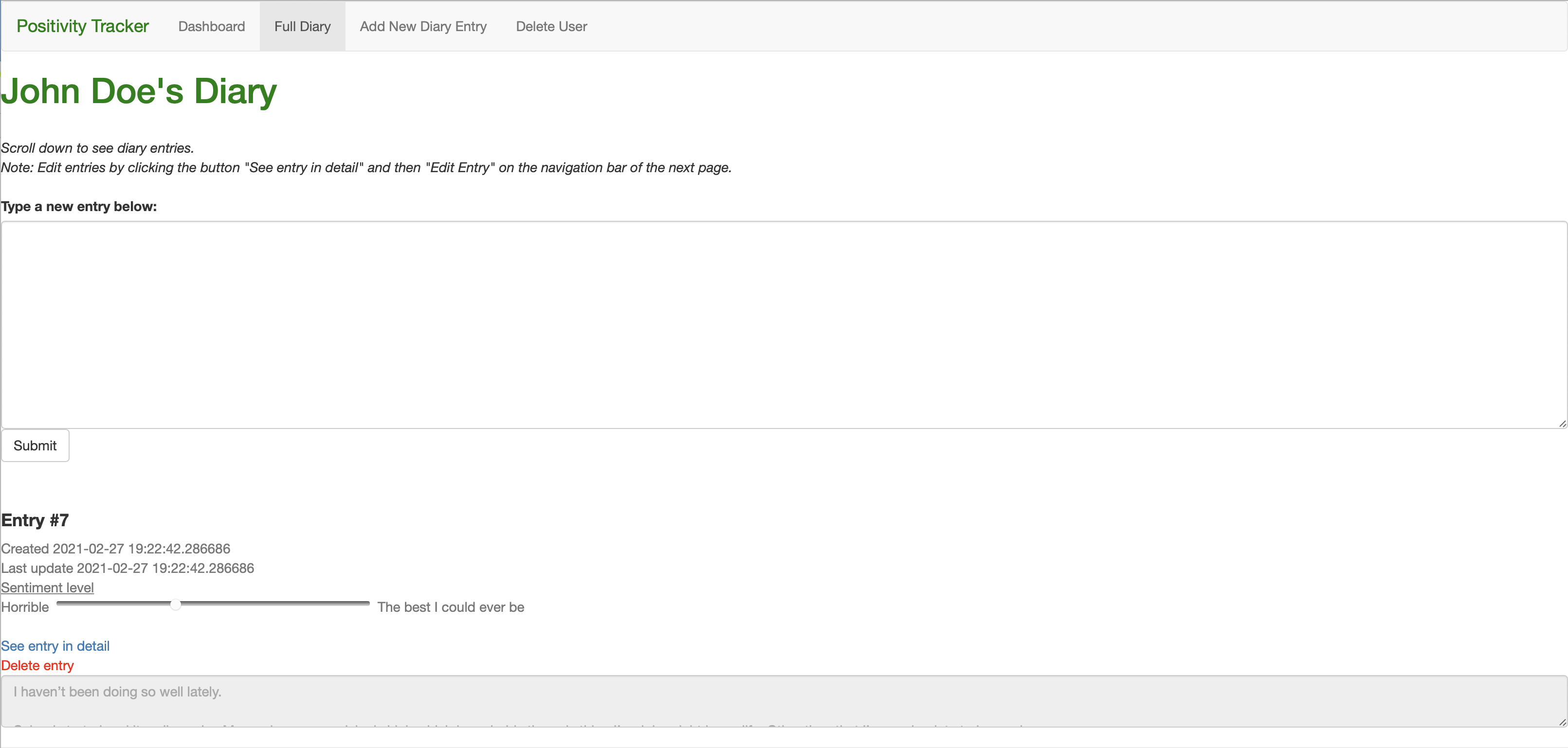Click the John Doe's Diary heading
This screenshot has height=748, width=1568.
[139, 90]
